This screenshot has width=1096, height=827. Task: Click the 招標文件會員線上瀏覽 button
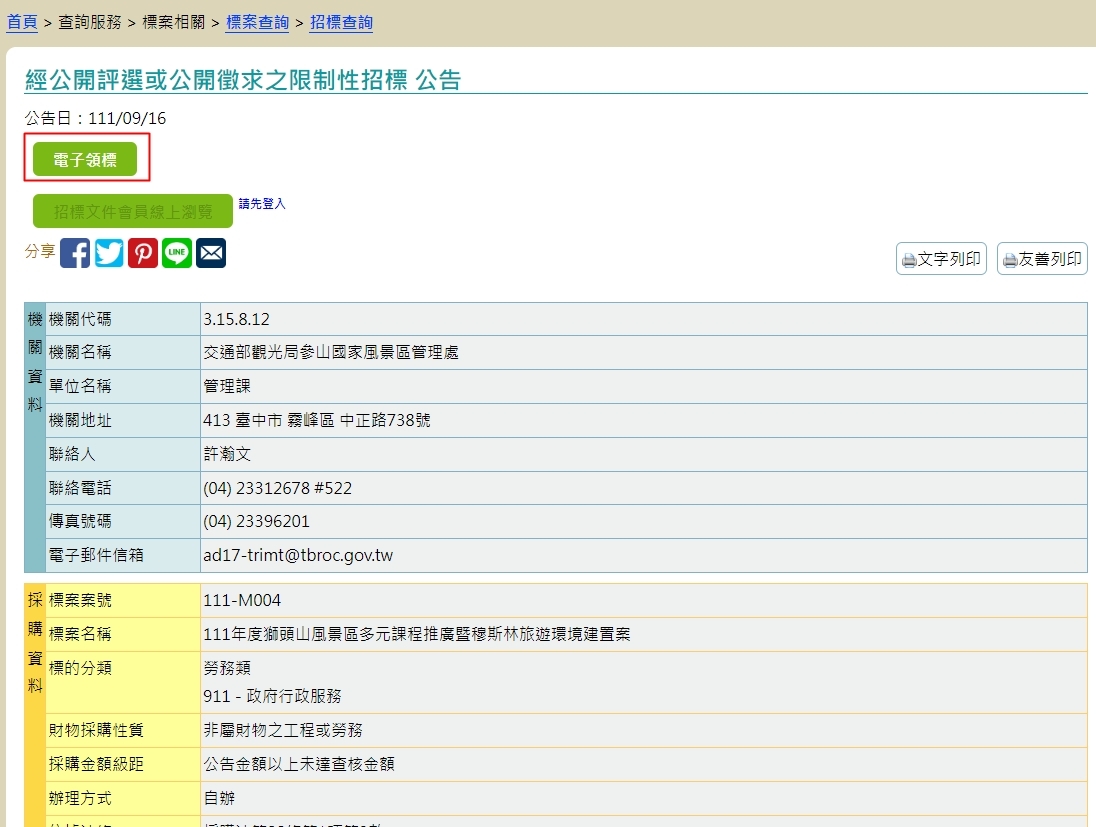tap(133, 211)
